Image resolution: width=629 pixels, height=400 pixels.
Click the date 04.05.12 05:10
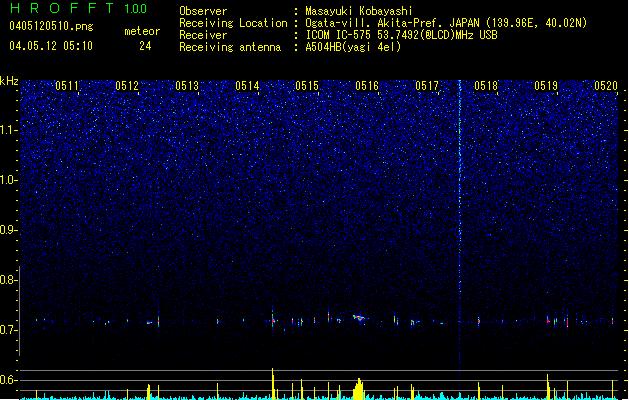tap(51, 46)
